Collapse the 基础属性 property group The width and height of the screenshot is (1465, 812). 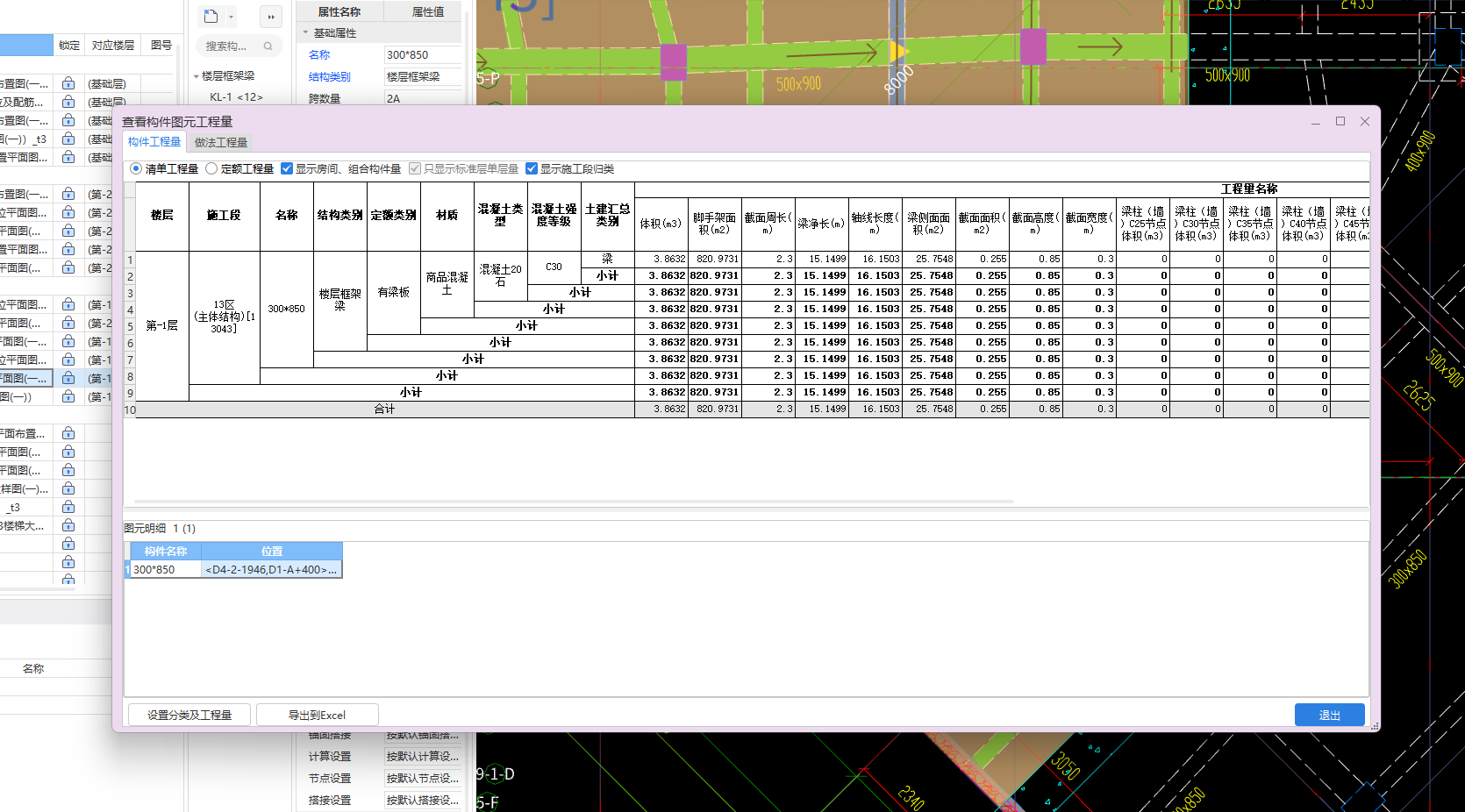pos(306,33)
